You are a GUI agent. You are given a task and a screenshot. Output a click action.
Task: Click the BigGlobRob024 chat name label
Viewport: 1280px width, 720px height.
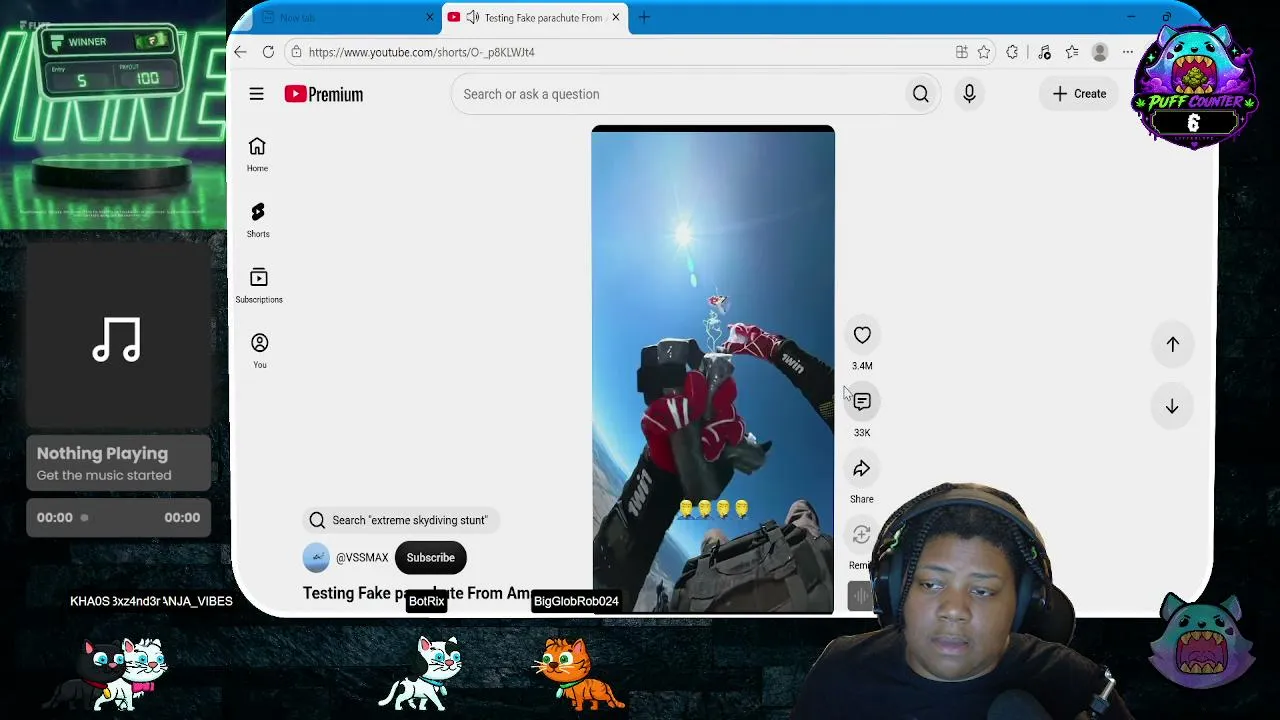(576, 601)
